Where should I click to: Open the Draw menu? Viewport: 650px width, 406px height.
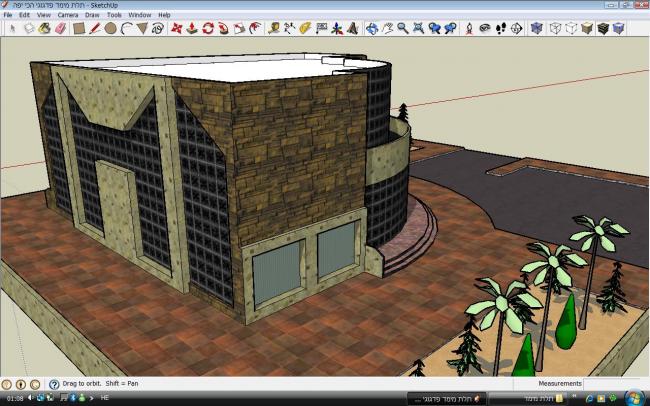pyautogui.click(x=92, y=16)
